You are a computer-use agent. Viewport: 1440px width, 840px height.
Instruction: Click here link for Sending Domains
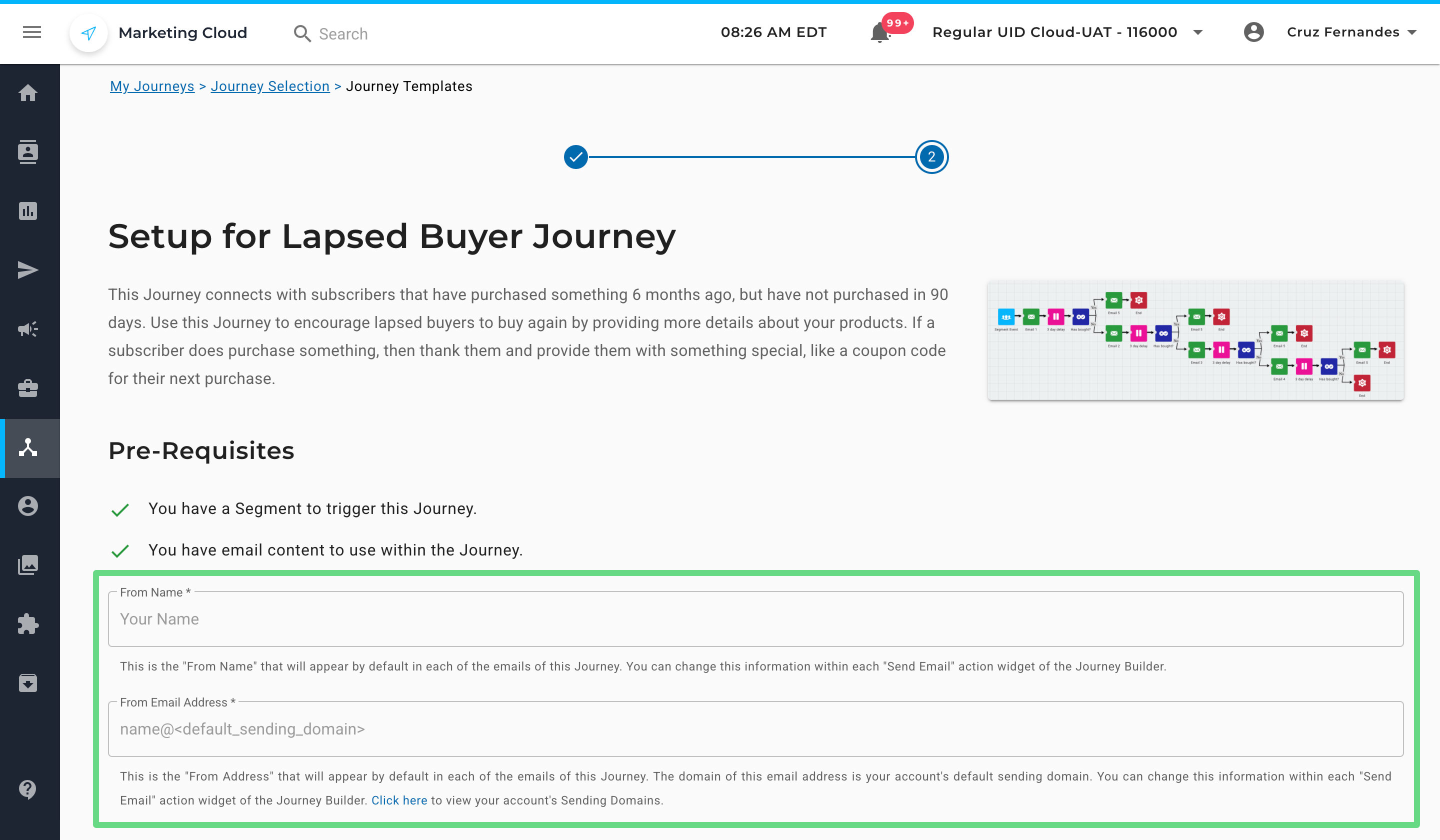point(399,800)
